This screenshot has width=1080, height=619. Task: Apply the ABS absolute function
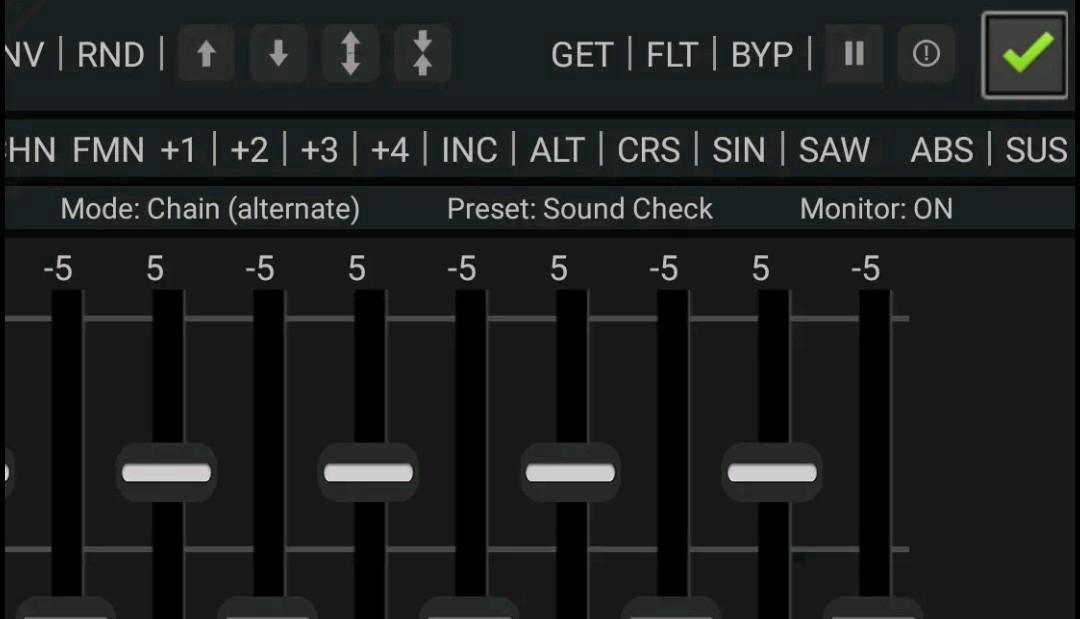941,149
